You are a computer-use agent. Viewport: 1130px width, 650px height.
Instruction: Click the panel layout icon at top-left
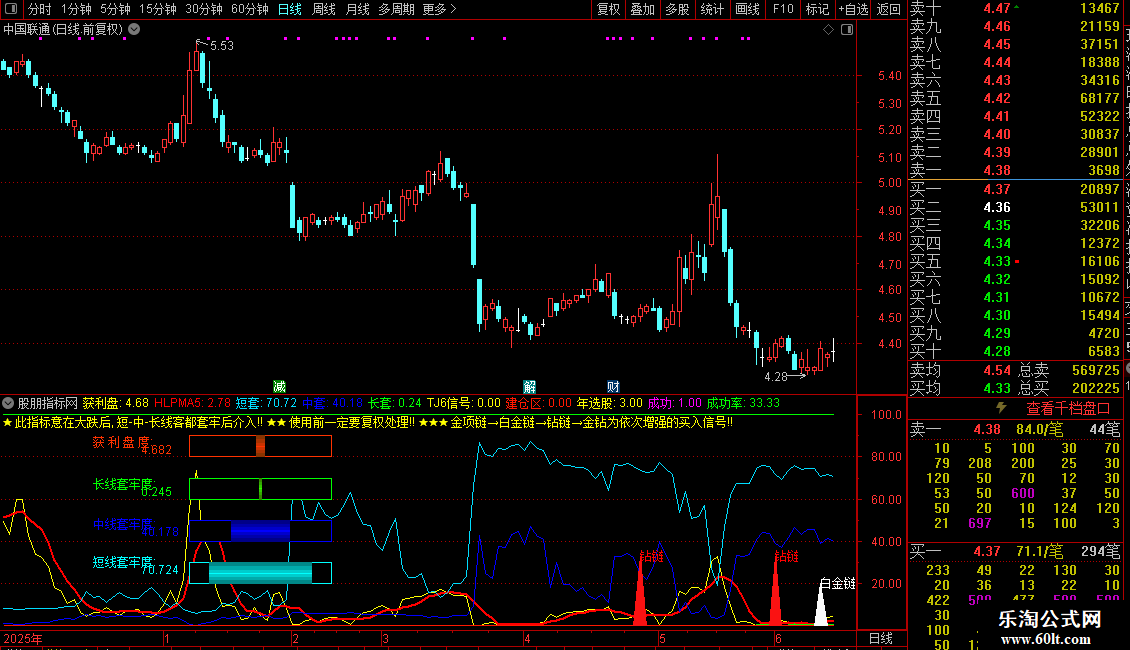[x=11, y=9]
